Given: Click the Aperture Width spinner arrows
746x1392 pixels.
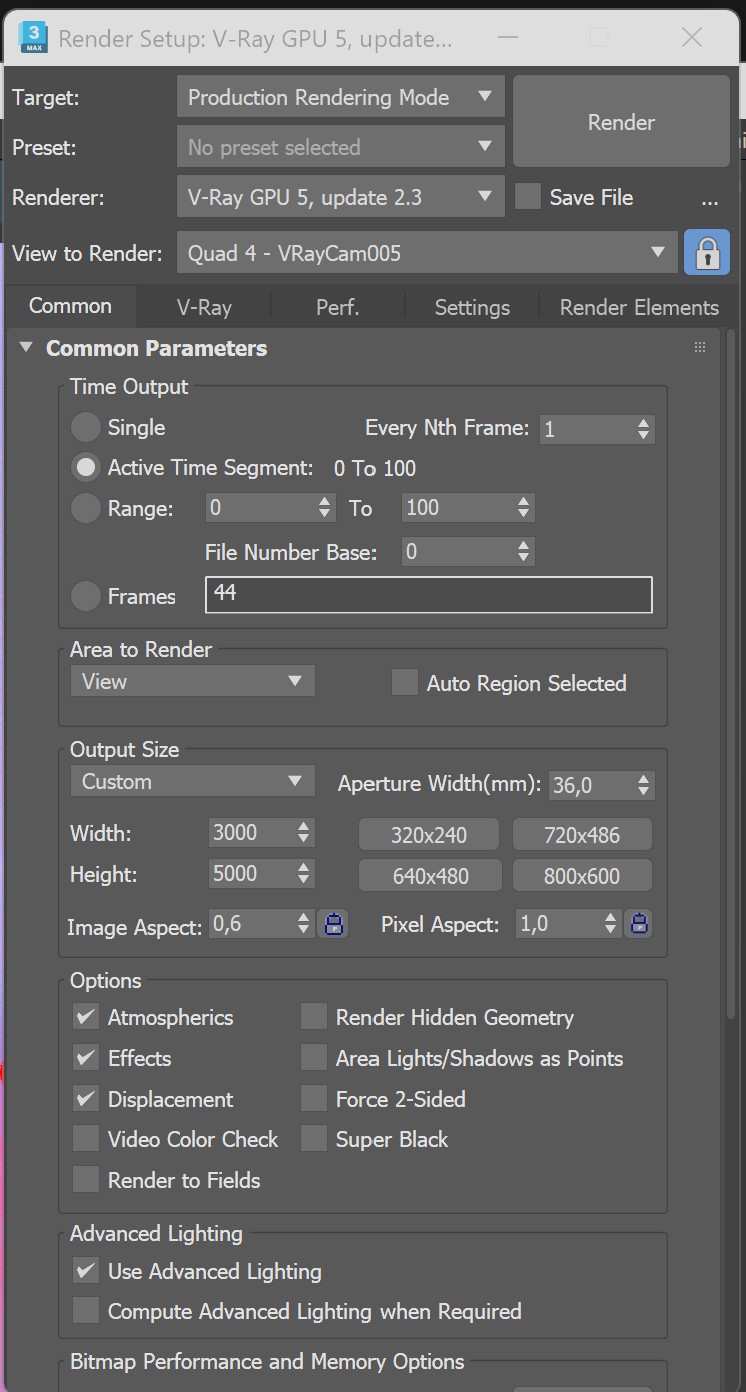Looking at the screenshot, I should click(644, 785).
